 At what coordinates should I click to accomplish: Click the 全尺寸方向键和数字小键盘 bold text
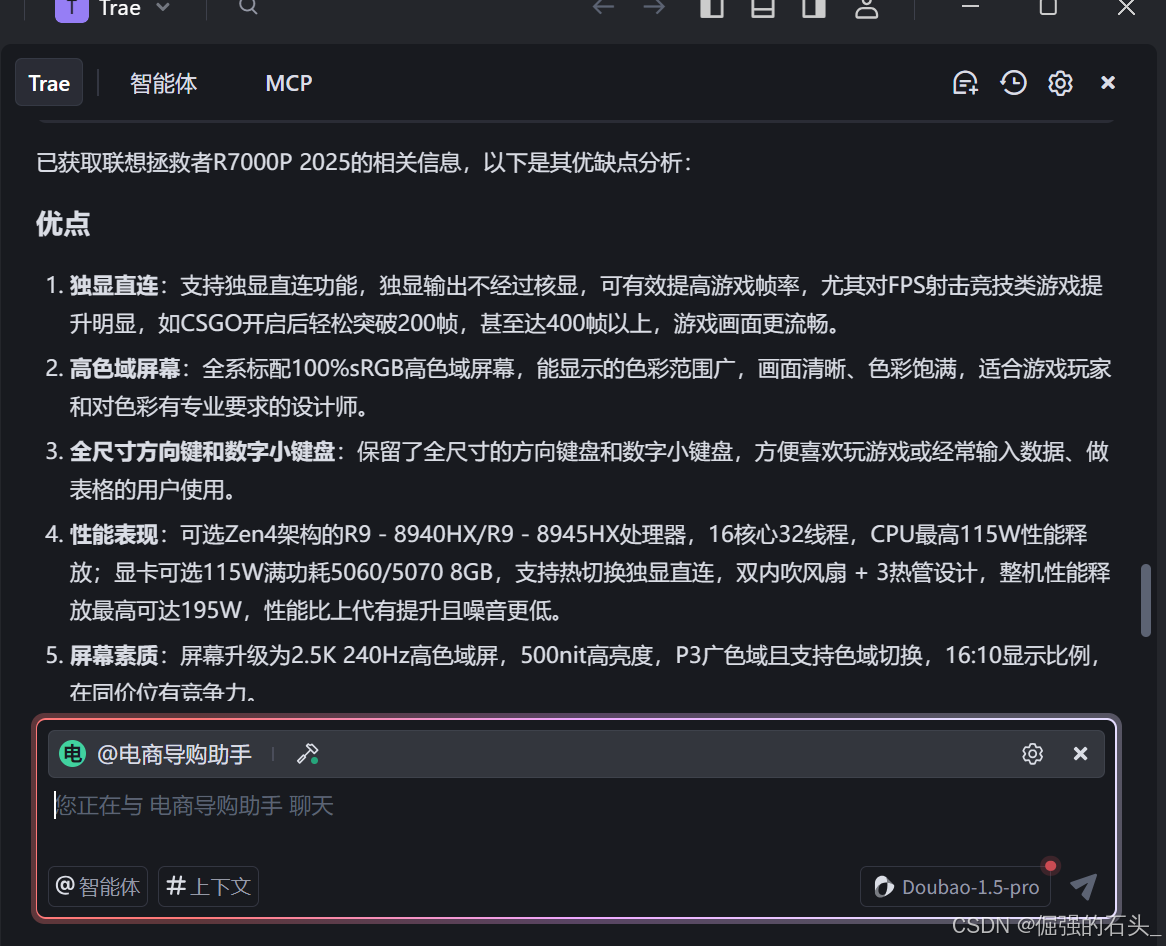coord(202,451)
